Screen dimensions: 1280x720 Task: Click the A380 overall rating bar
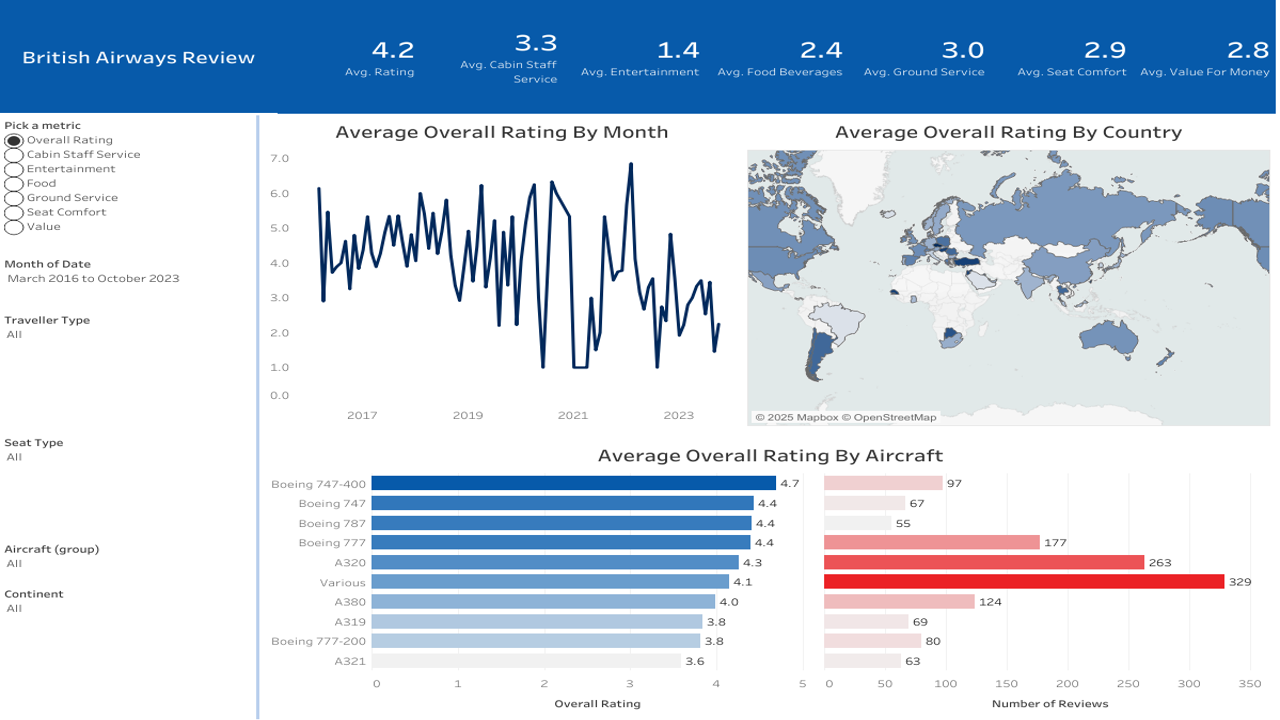[543, 601]
